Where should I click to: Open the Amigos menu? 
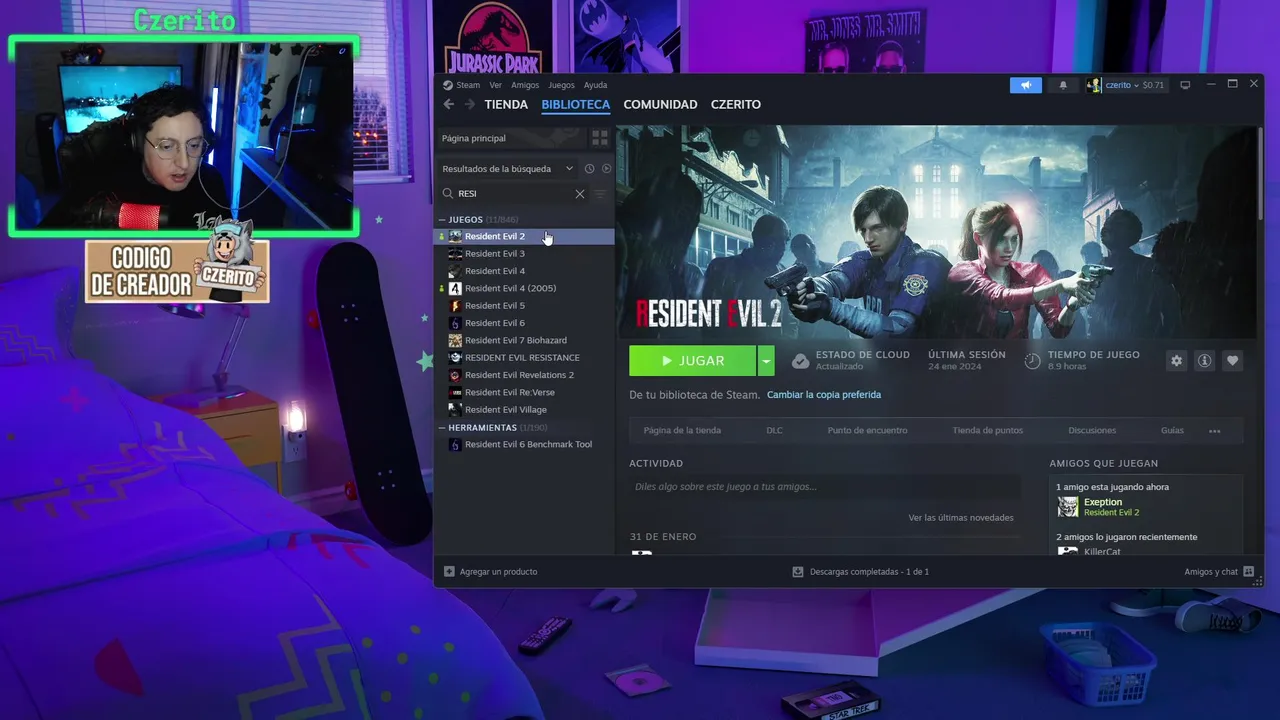[525, 85]
